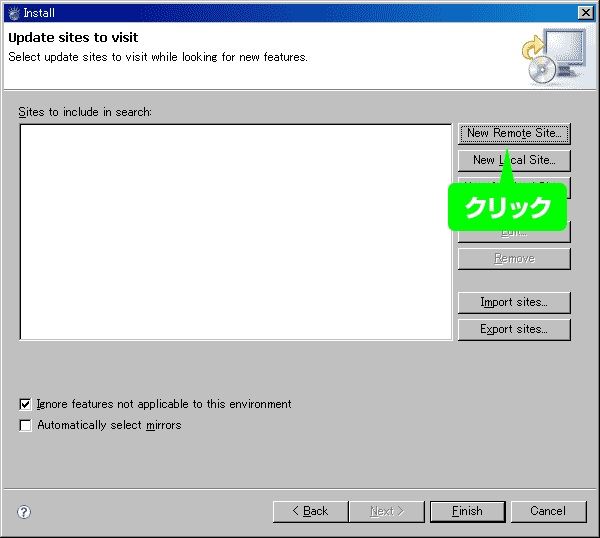Cancel the Install dialog
600x538 pixels.
pyautogui.click(x=548, y=511)
